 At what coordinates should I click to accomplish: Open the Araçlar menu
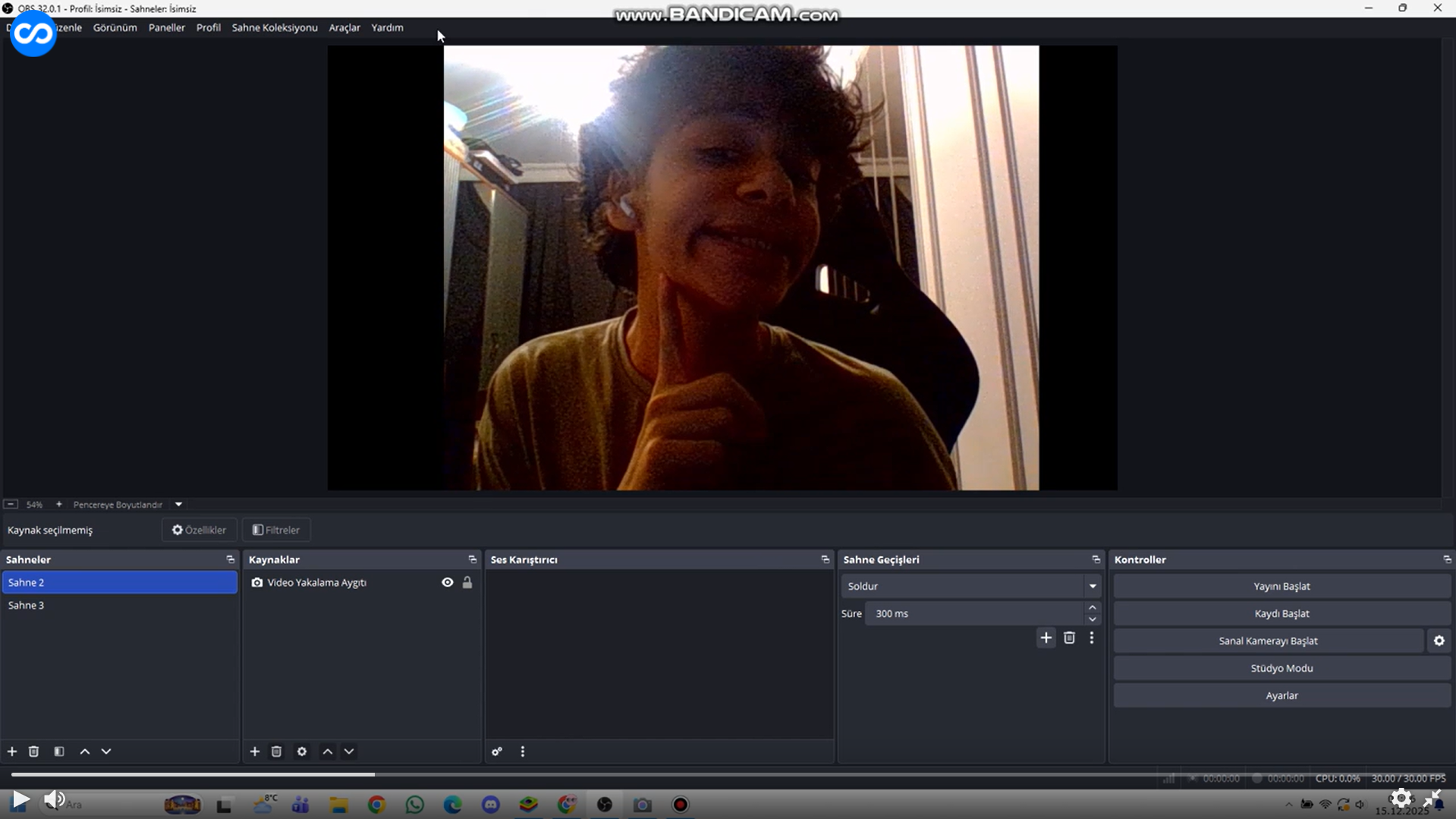click(x=344, y=28)
